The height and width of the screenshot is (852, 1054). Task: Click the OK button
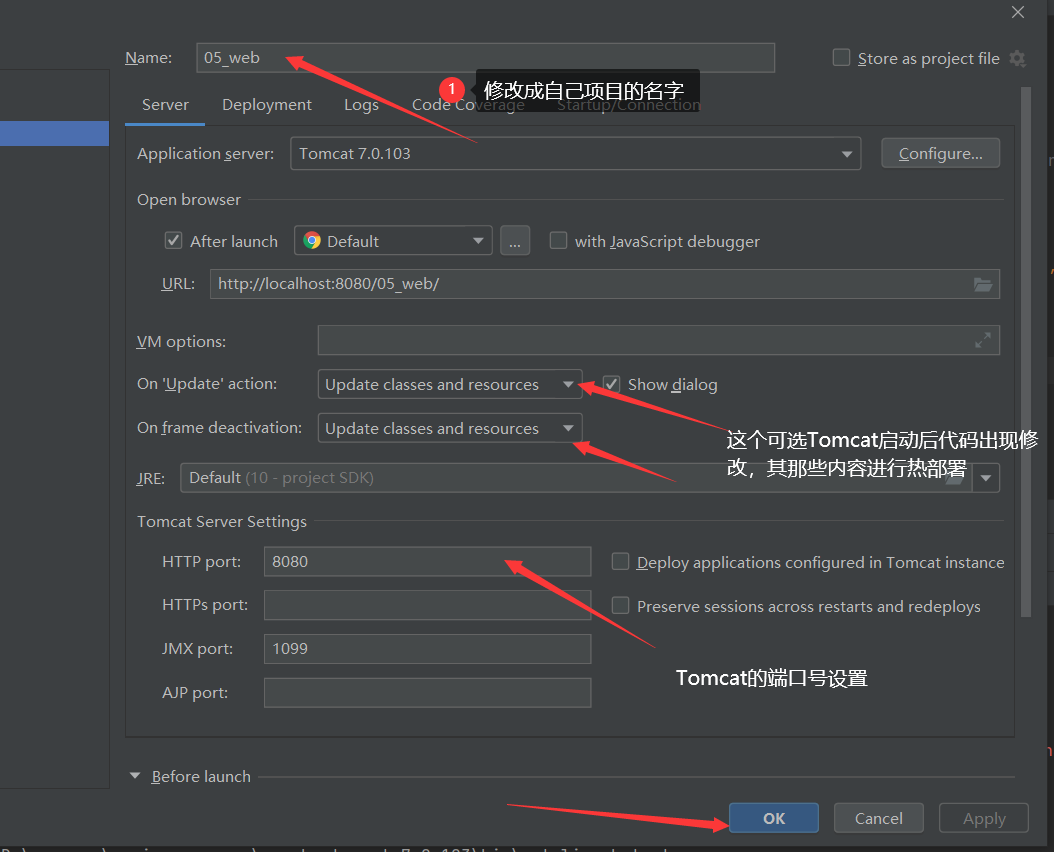point(774,818)
